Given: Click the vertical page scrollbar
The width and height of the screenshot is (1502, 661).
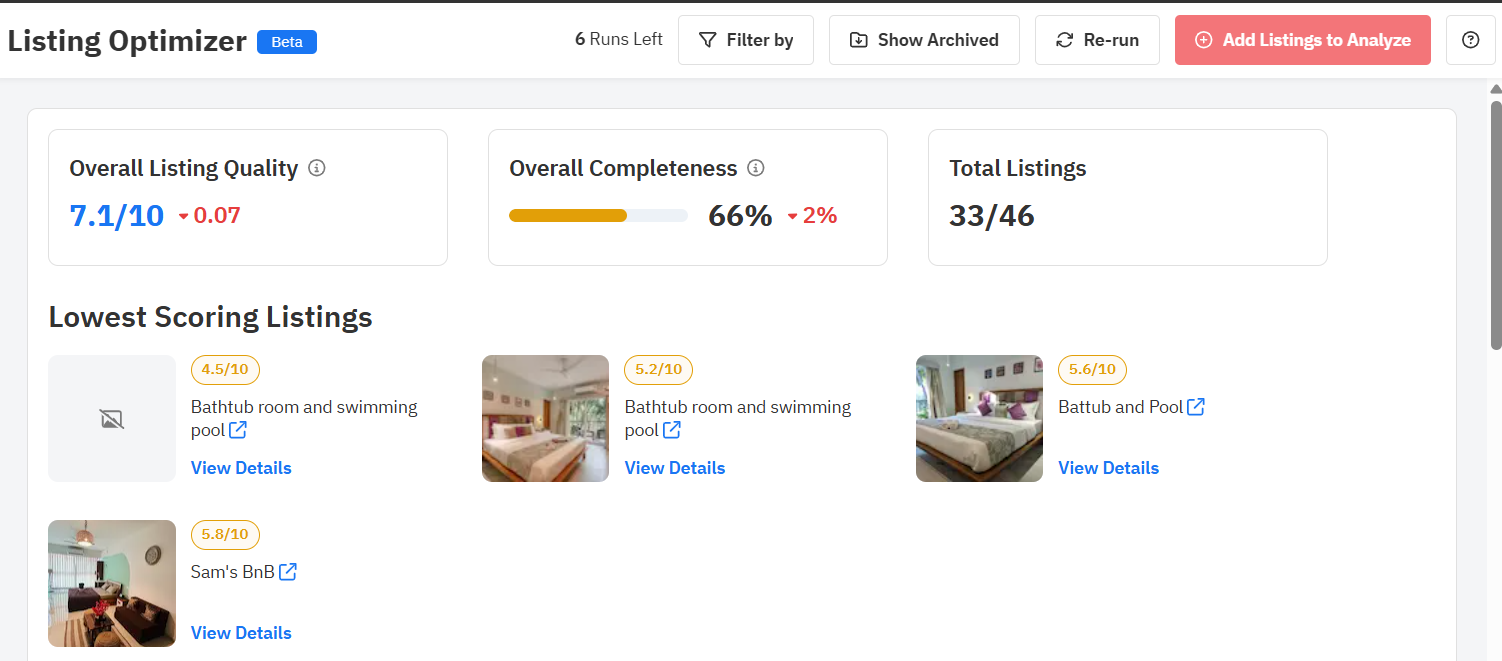Looking at the screenshot, I should pos(1495,225).
